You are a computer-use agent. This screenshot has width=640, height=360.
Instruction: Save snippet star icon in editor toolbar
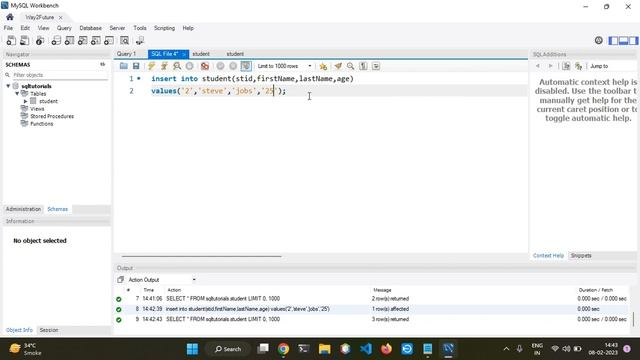click(x=323, y=66)
